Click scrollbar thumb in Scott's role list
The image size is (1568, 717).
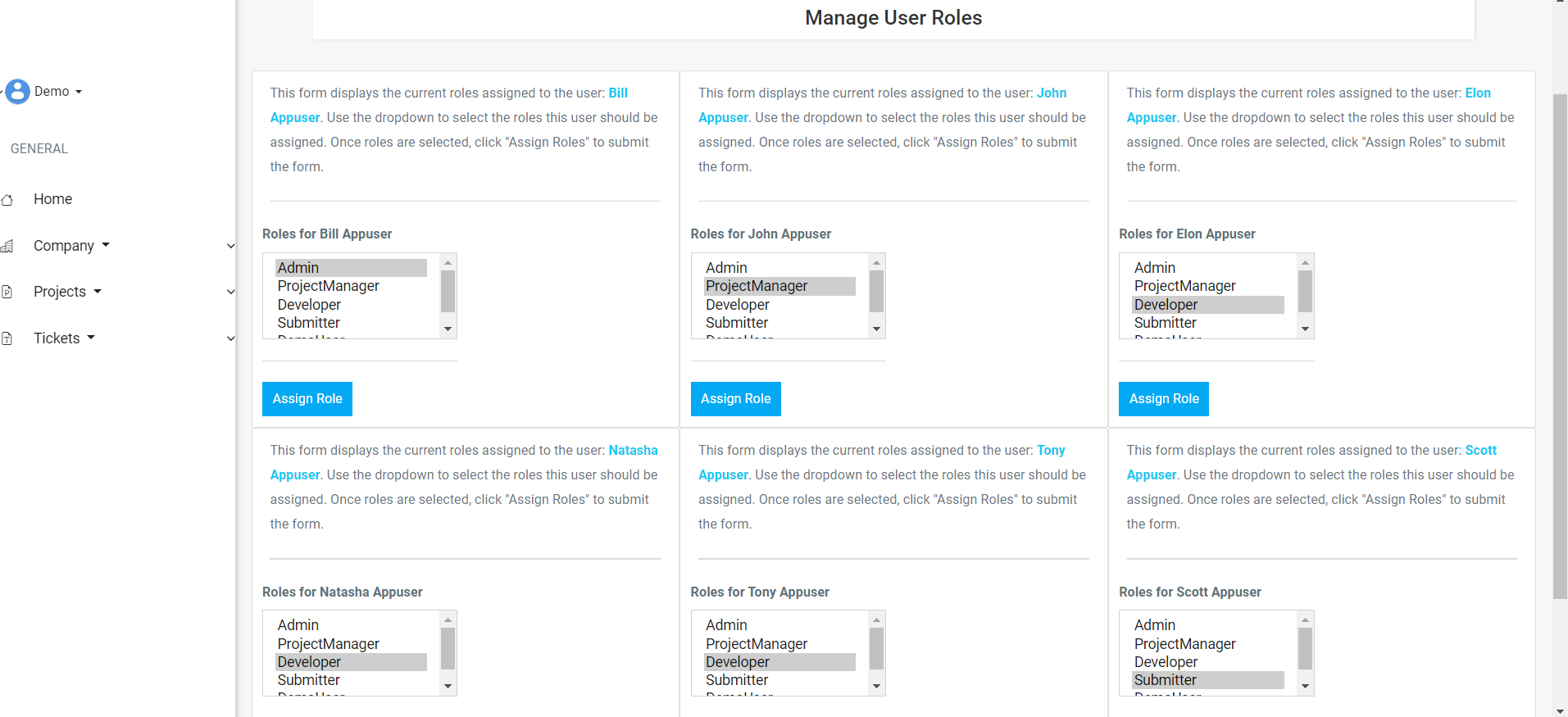pyautogui.click(x=1305, y=648)
